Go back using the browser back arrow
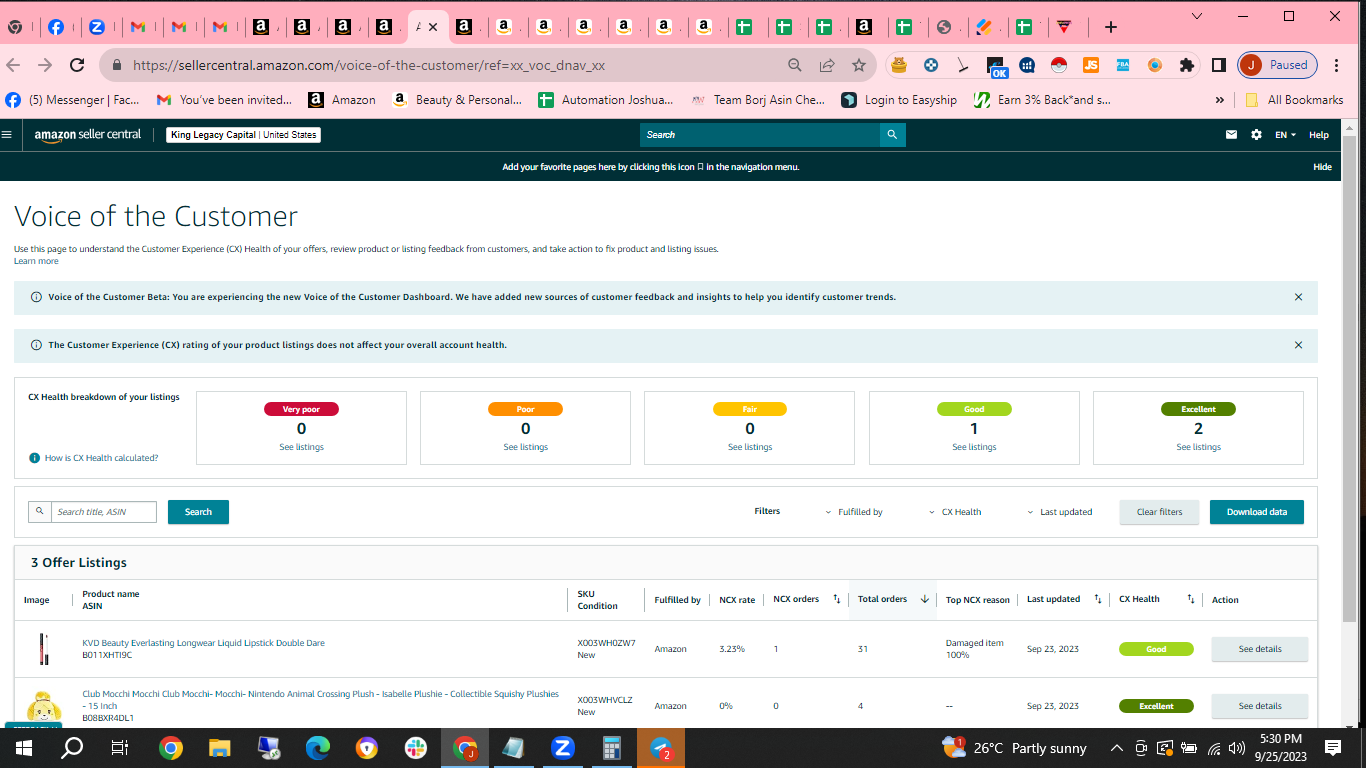This screenshot has height=768, width=1366. pyautogui.click(x=13, y=65)
